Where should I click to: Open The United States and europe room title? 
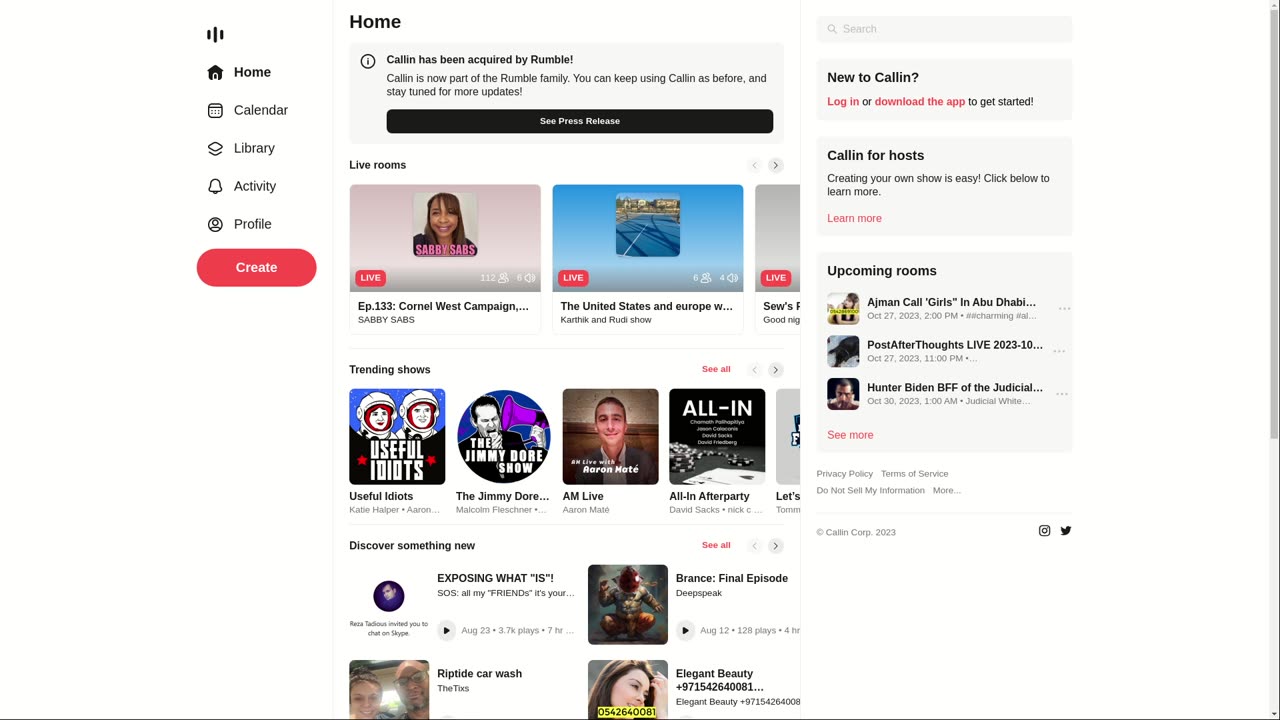pyautogui.click(x=647, y=306)
